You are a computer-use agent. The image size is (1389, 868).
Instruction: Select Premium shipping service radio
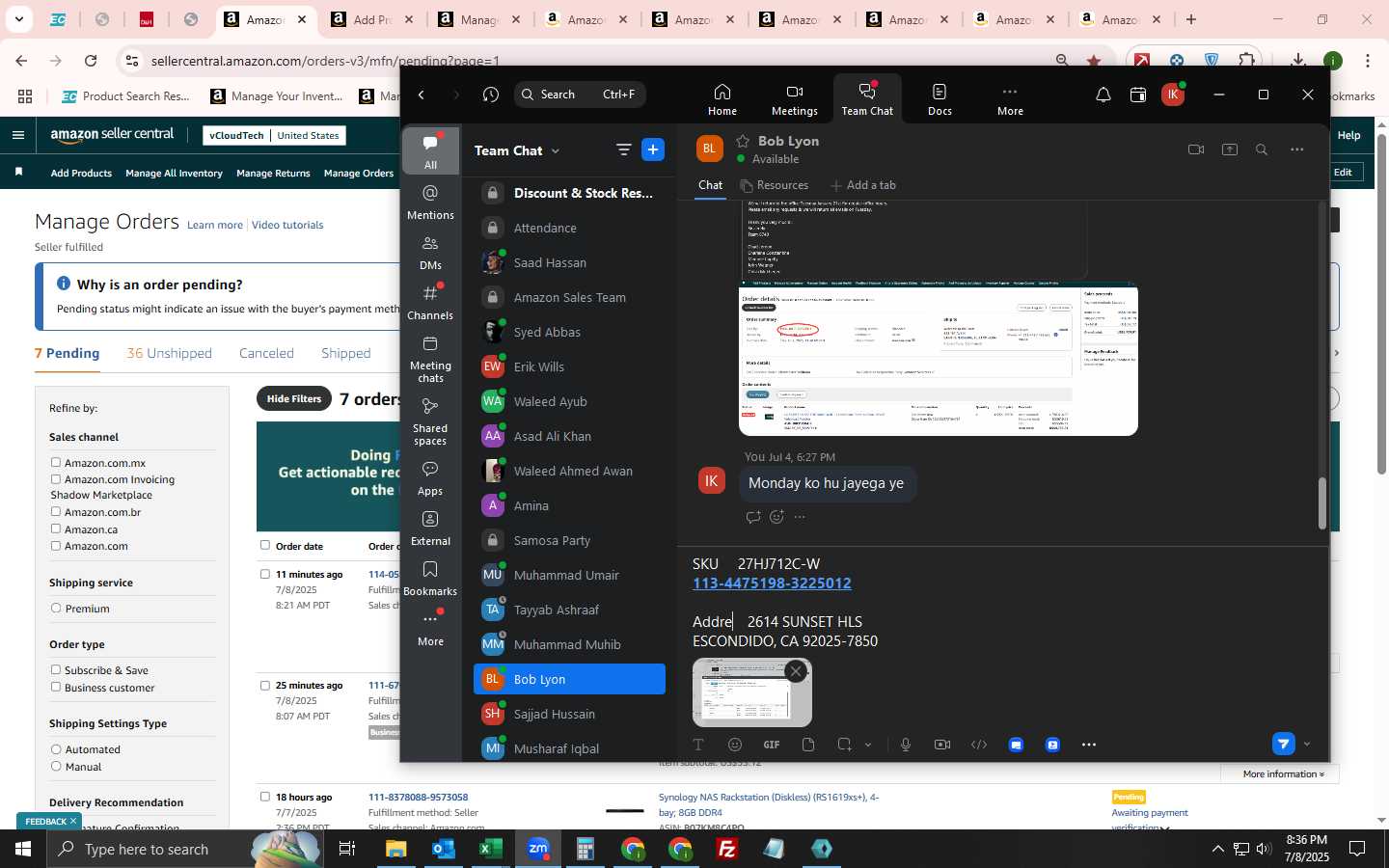pyautogui.click(x=56, y=609)
